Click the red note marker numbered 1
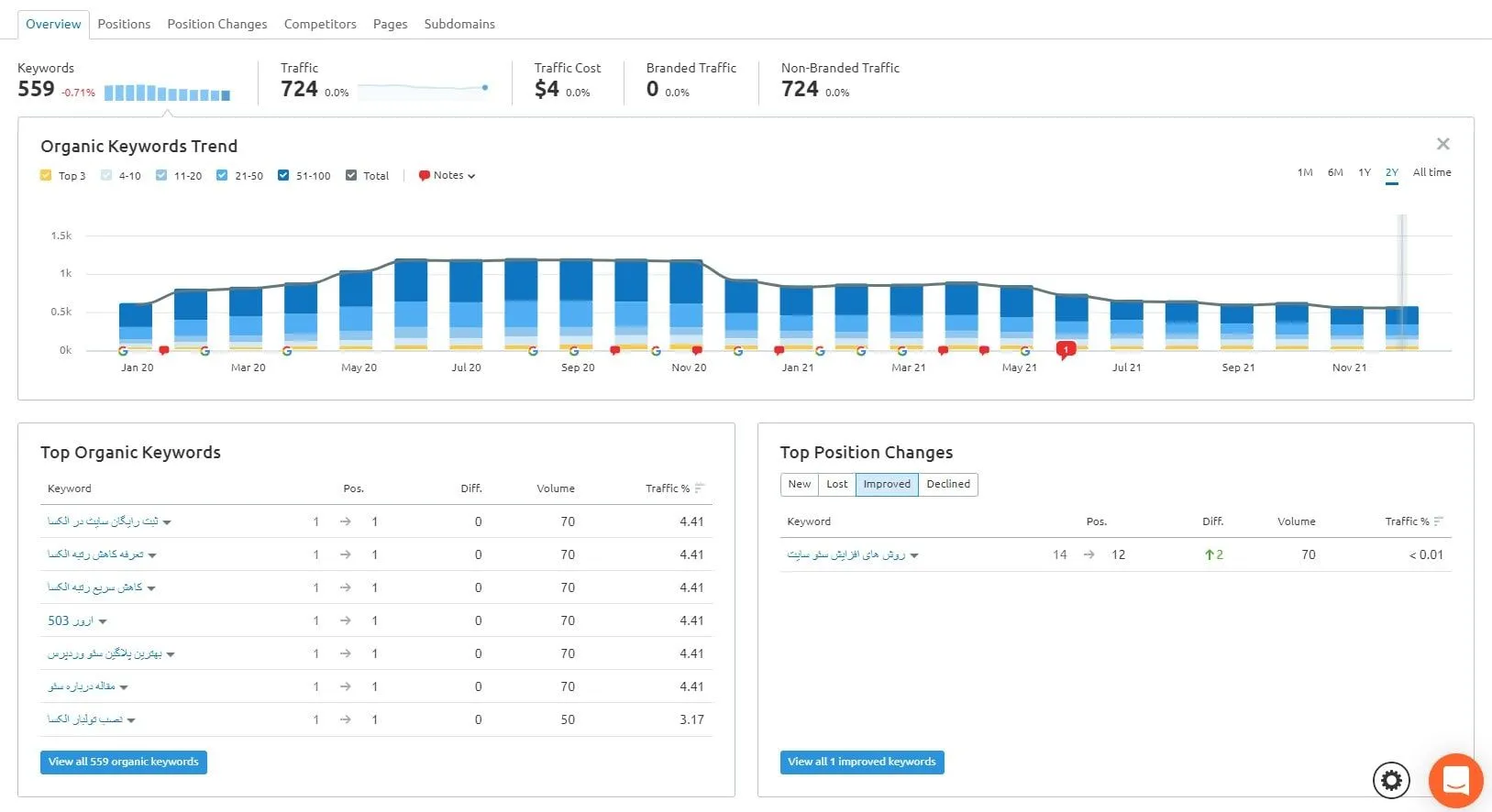The height and width of the screenshot is (812, 1492). point(1066,349)
